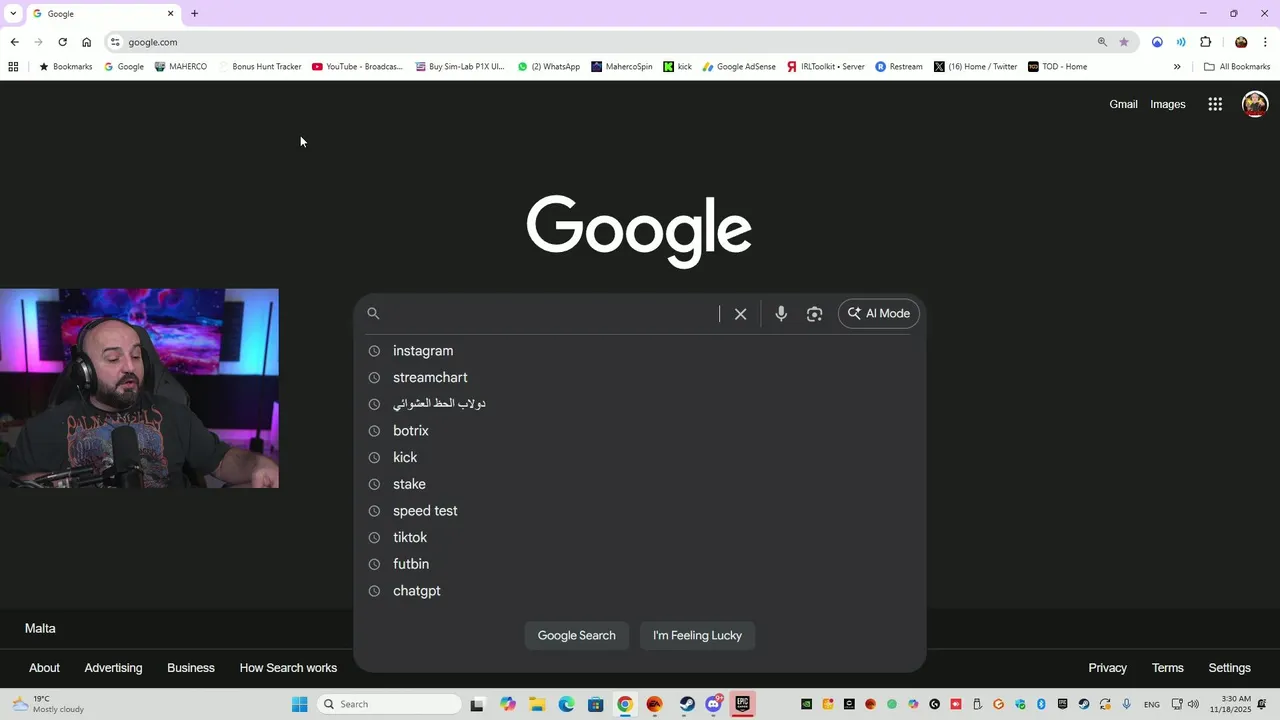Switch to AI Mode
The width and height of the screenshot is (1280, 720).
click(x=879, y=314)
